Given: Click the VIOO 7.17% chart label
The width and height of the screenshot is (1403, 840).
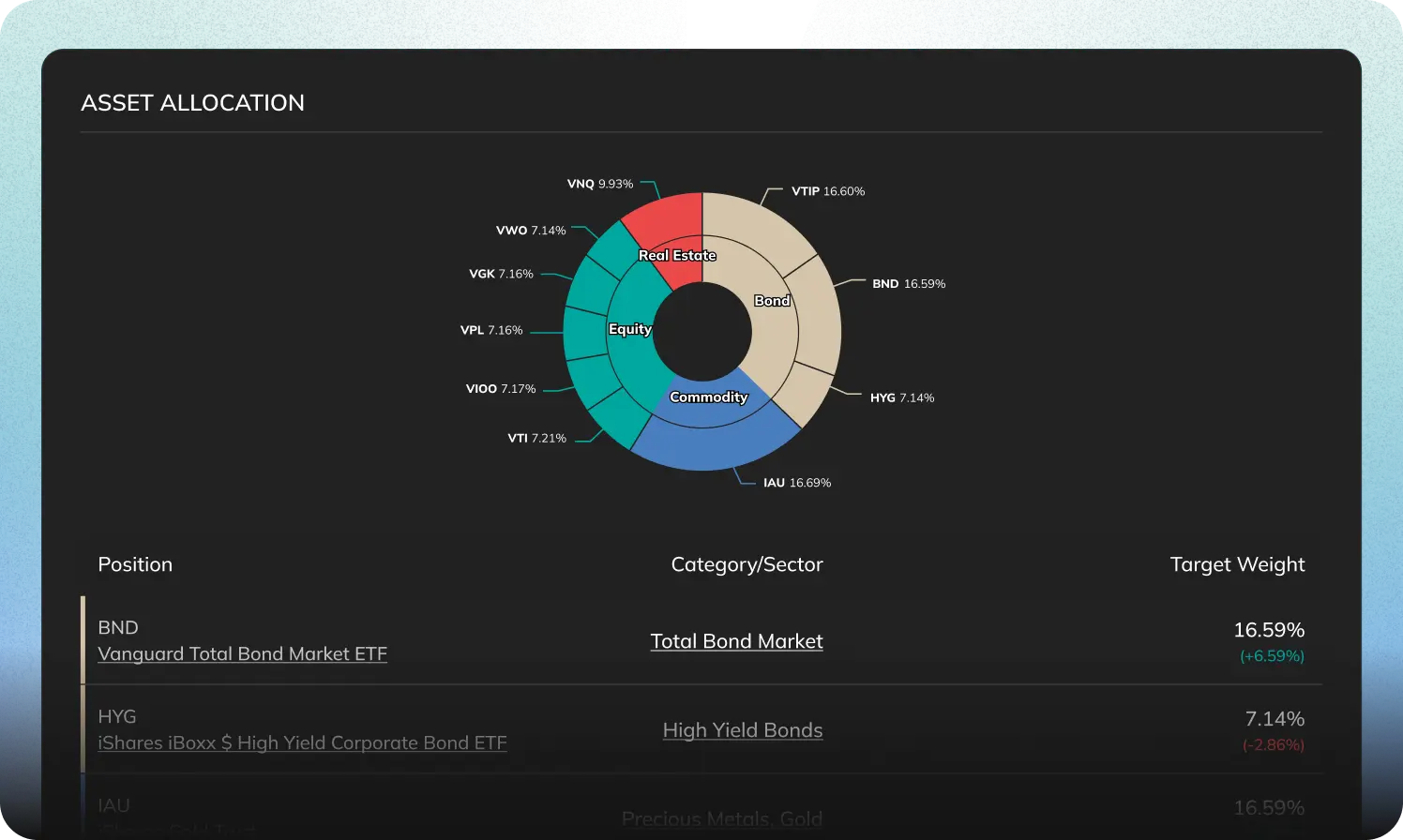Looking at the screenshot, I should tap(501, 388).
